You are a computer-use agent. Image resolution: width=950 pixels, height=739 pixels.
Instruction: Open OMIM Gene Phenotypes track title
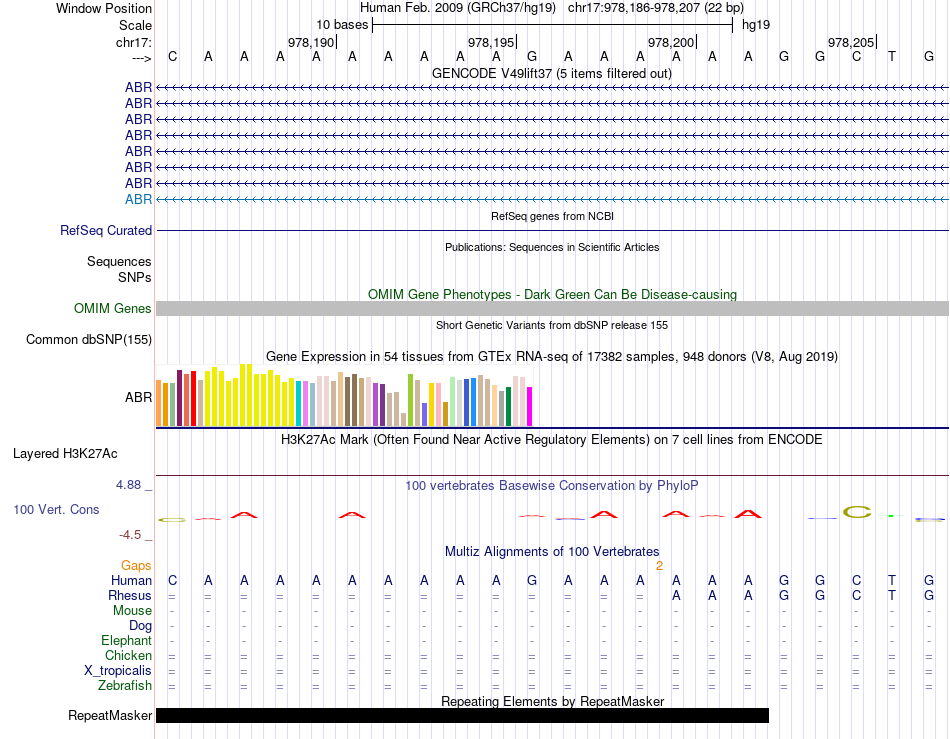[552, 294]
